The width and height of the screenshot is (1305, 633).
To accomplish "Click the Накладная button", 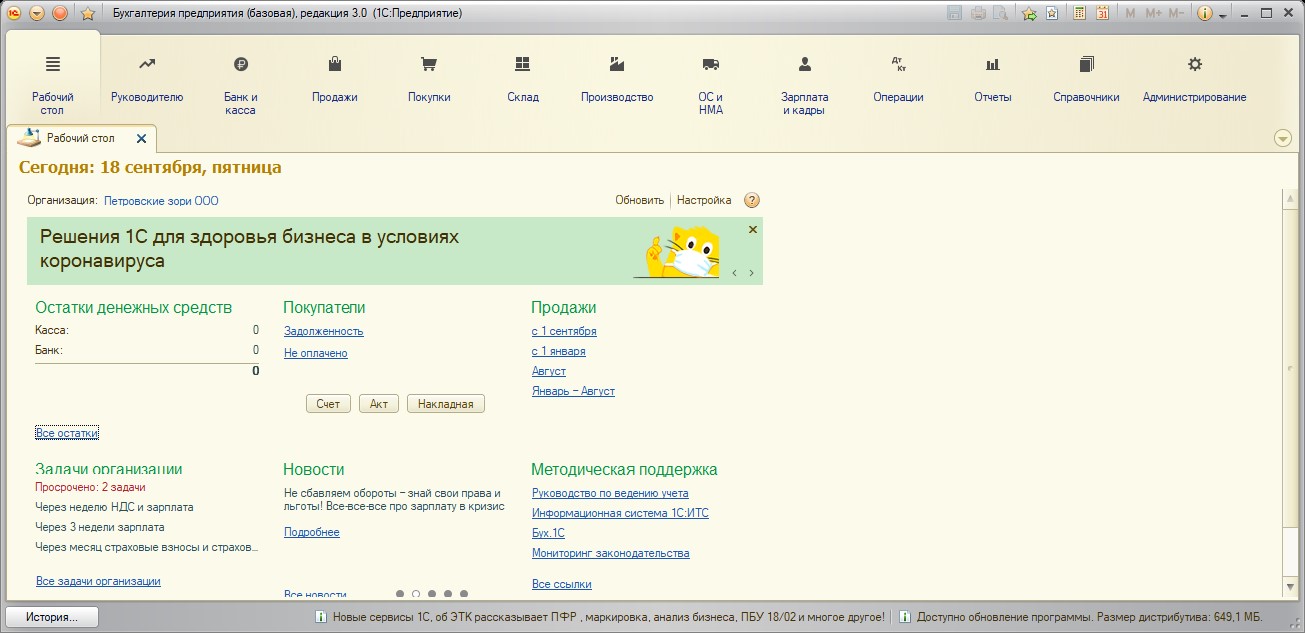I will pos(446,404).
